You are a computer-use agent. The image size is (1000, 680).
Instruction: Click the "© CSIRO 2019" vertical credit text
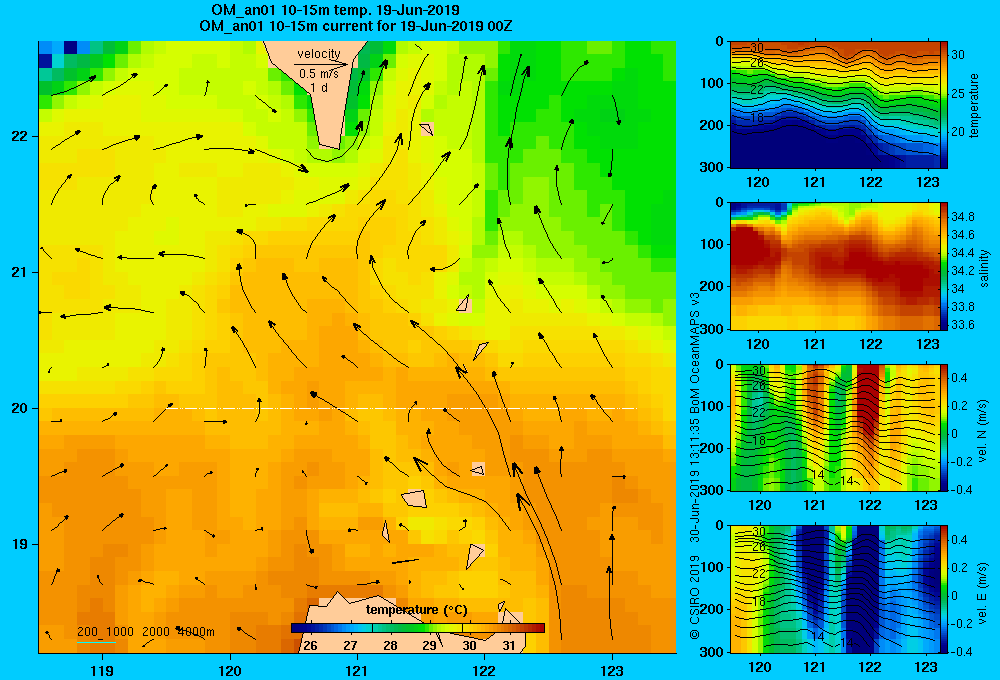695,596
